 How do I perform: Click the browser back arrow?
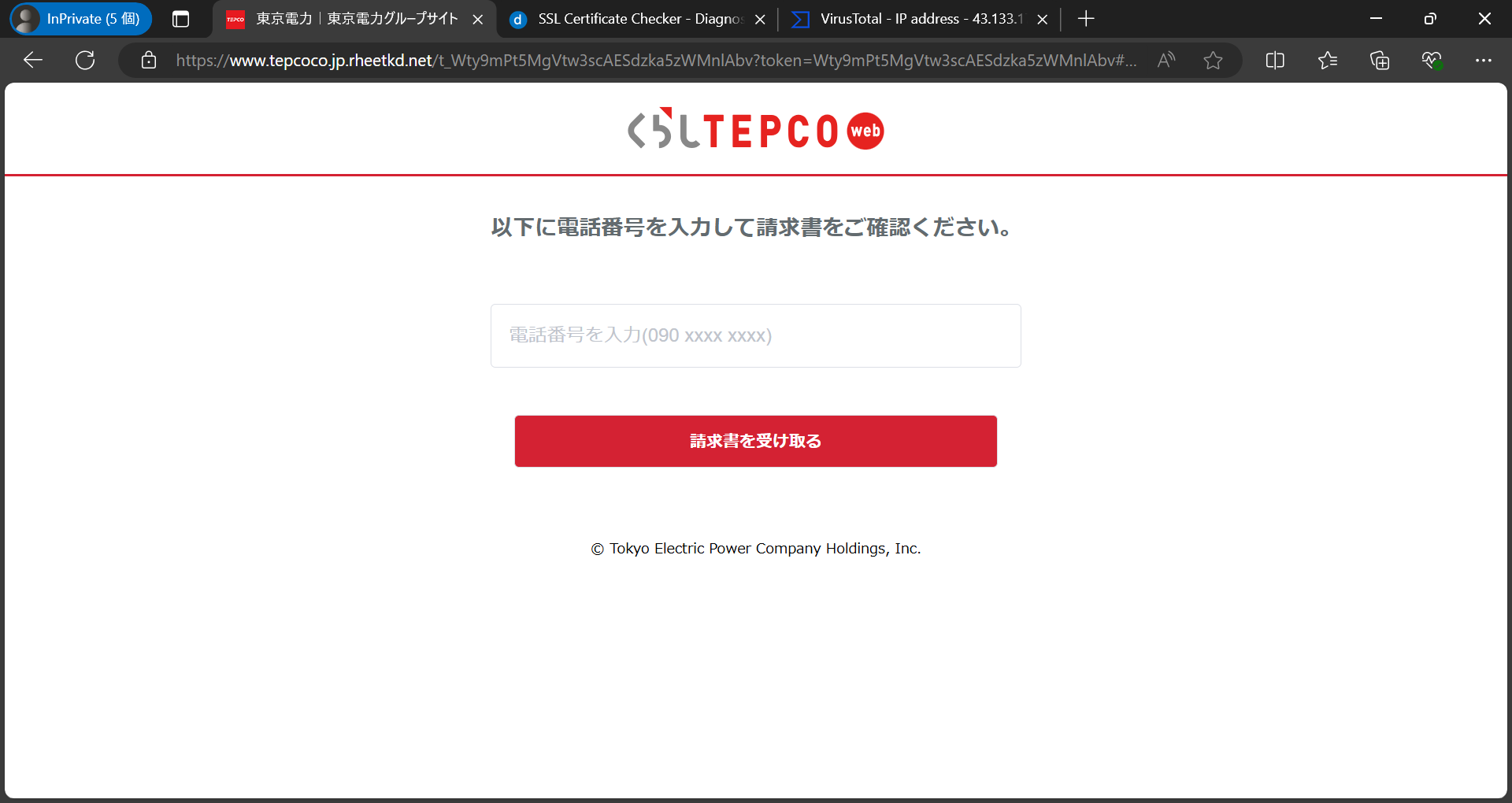coord(33,60)
